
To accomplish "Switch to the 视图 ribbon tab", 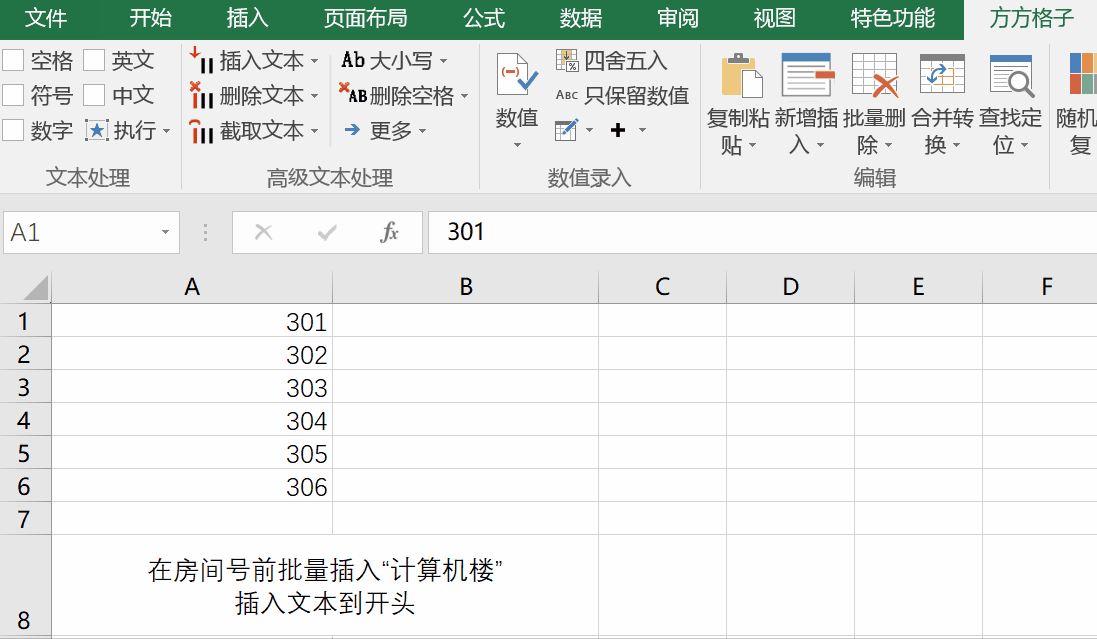I will (774, 18).
